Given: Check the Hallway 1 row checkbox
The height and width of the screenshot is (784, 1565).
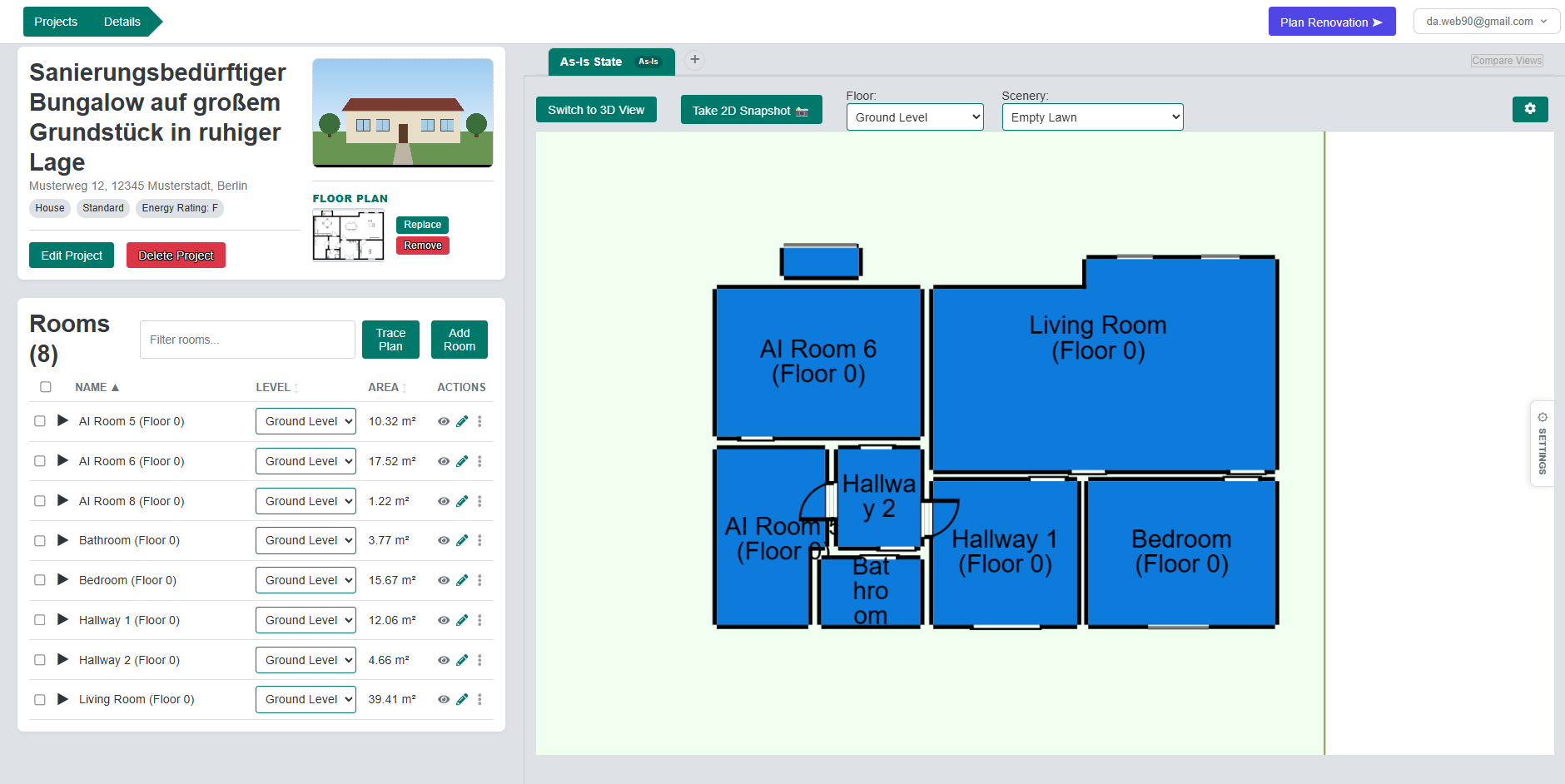Looking at the screenshot, I should (x=40, y=620).
